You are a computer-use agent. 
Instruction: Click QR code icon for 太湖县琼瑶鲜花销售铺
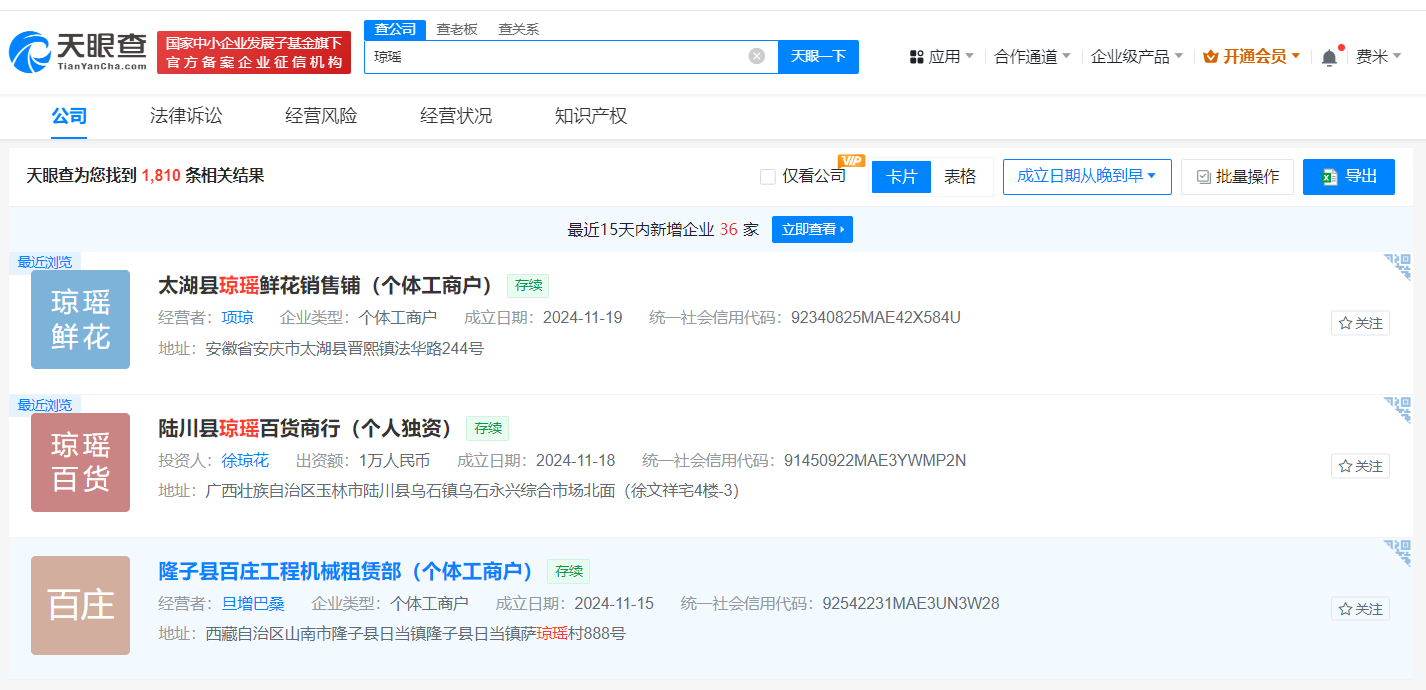1397,266
